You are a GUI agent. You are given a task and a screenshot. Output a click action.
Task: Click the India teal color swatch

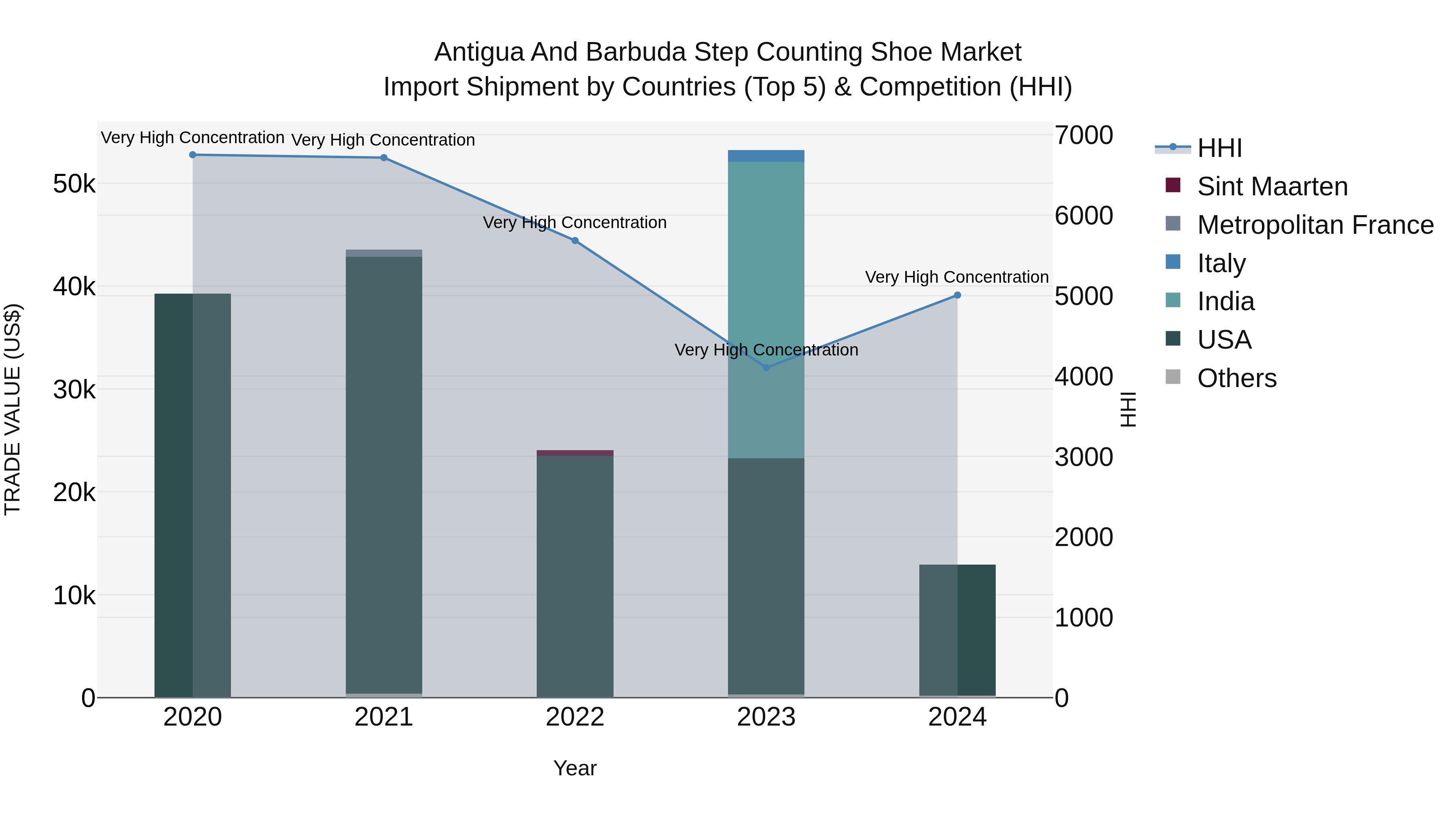click(1173, 300)
